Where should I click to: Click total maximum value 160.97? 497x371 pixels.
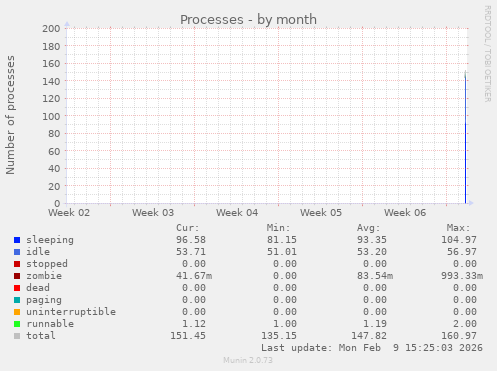click(x=459, y=336)
